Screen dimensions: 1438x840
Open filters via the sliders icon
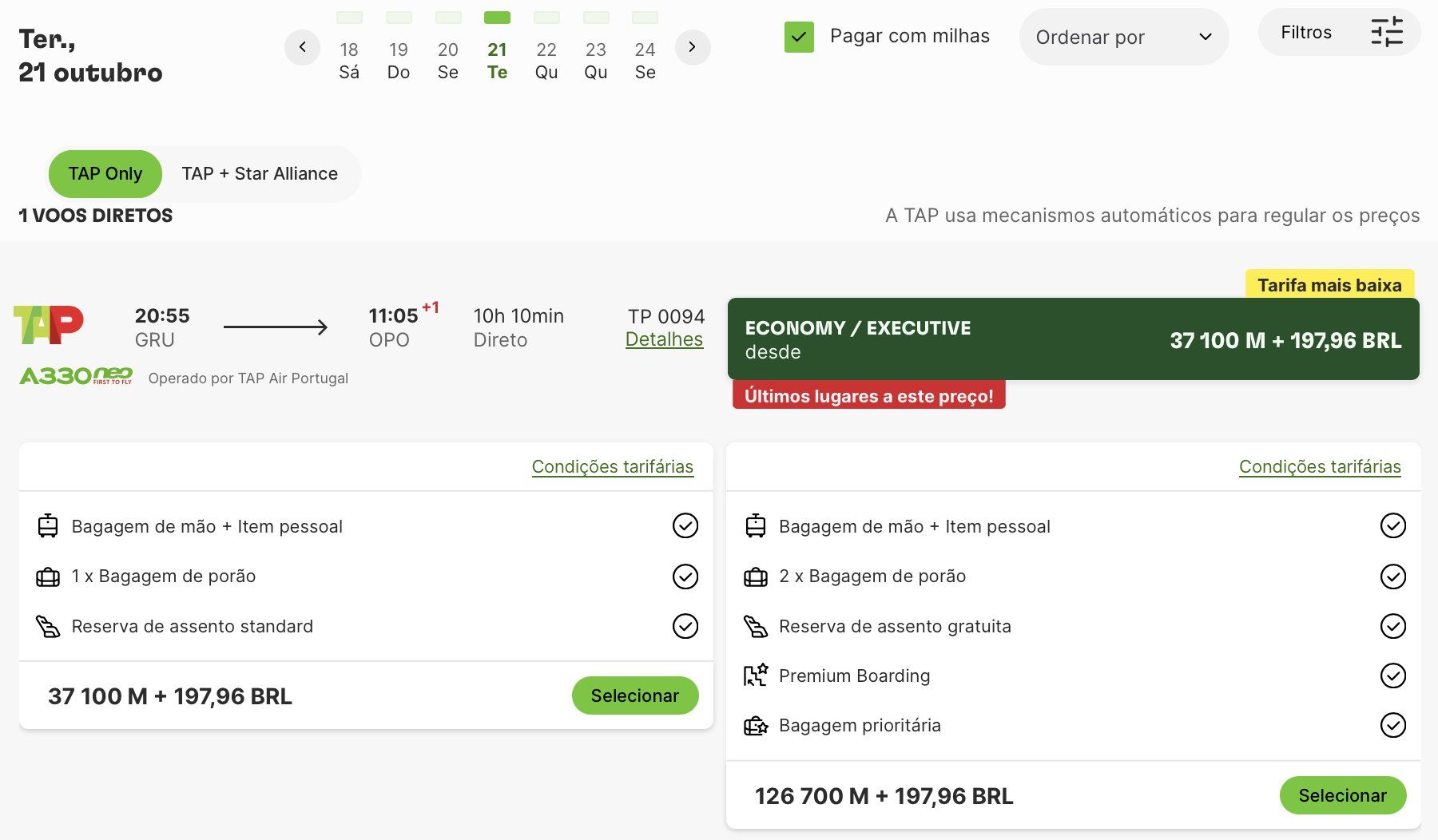tap(1386, 33)
